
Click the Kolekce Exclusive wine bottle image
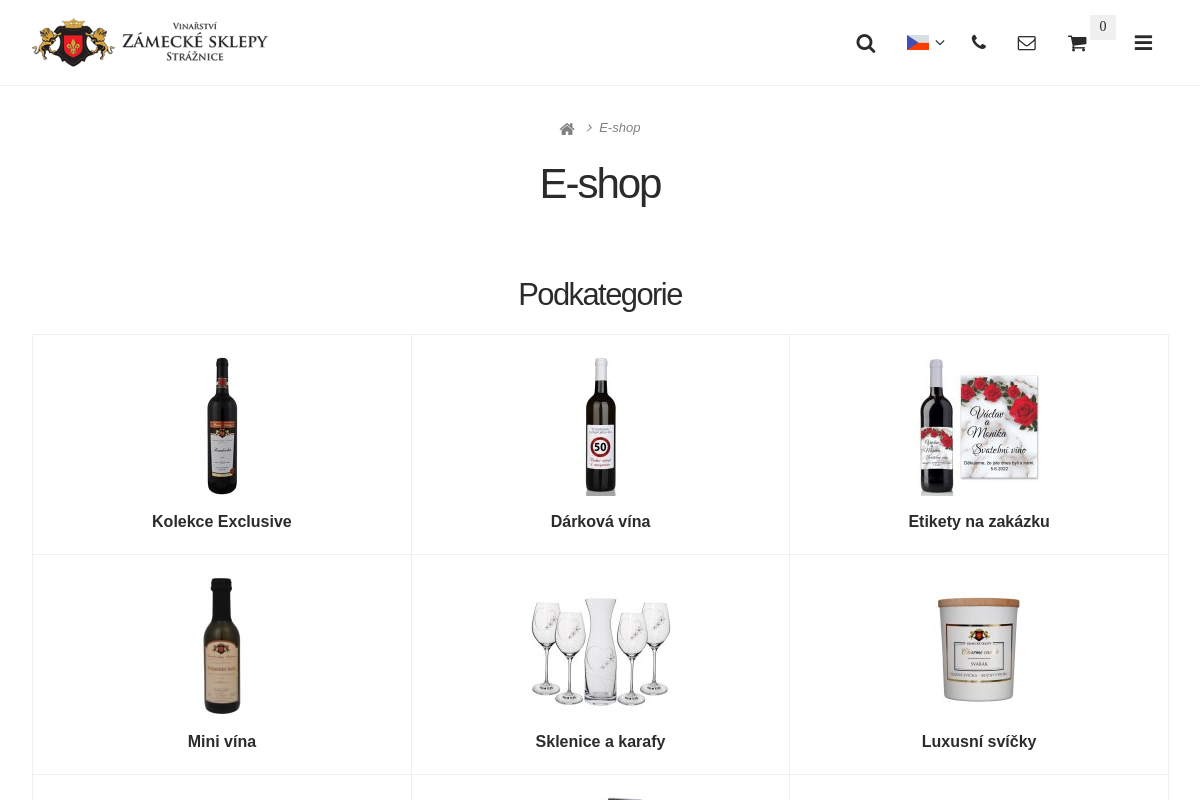tap(222, 426)
